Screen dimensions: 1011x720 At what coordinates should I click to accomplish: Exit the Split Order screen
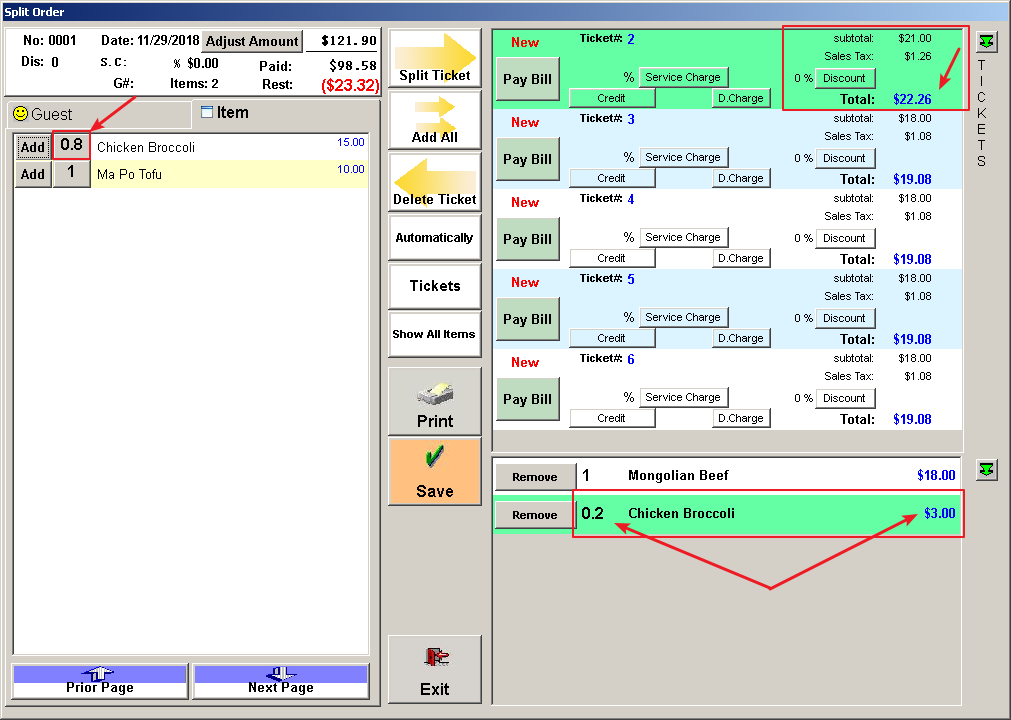click(x=434, y=670)
